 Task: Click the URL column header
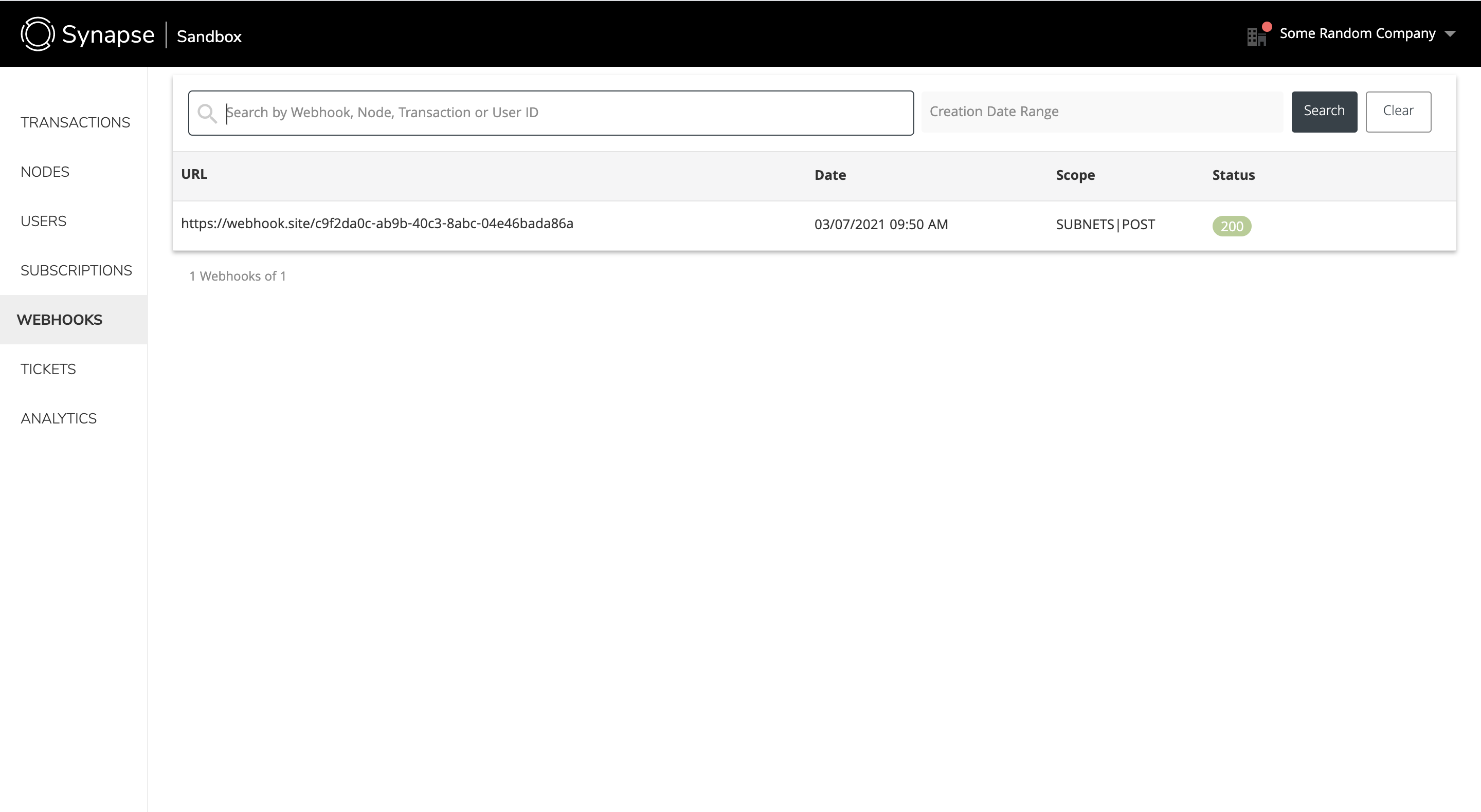[194, 174]
